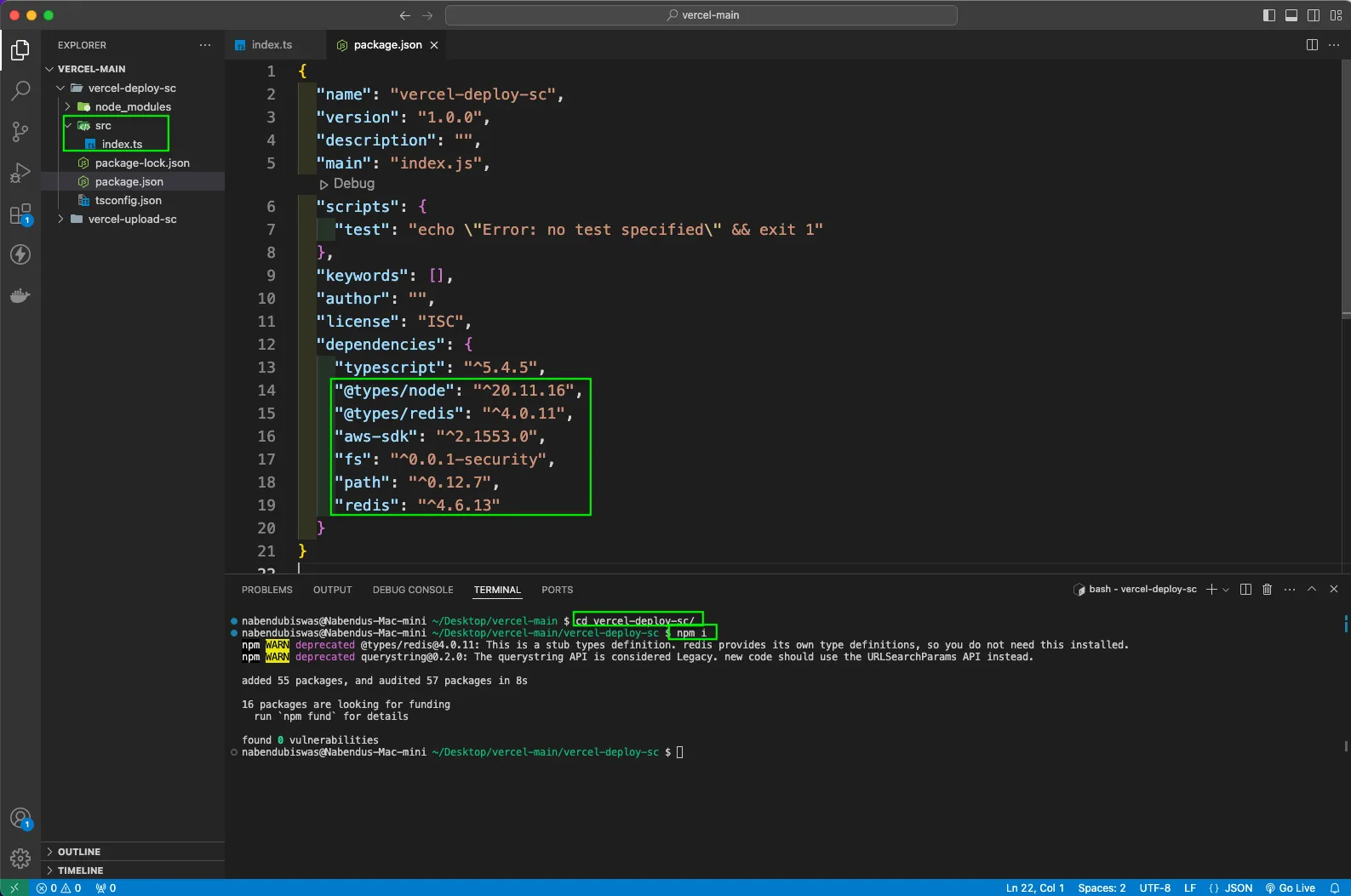Open terminal panel more actions ellipsis
1351x896 pixels.
(1290, 589)
